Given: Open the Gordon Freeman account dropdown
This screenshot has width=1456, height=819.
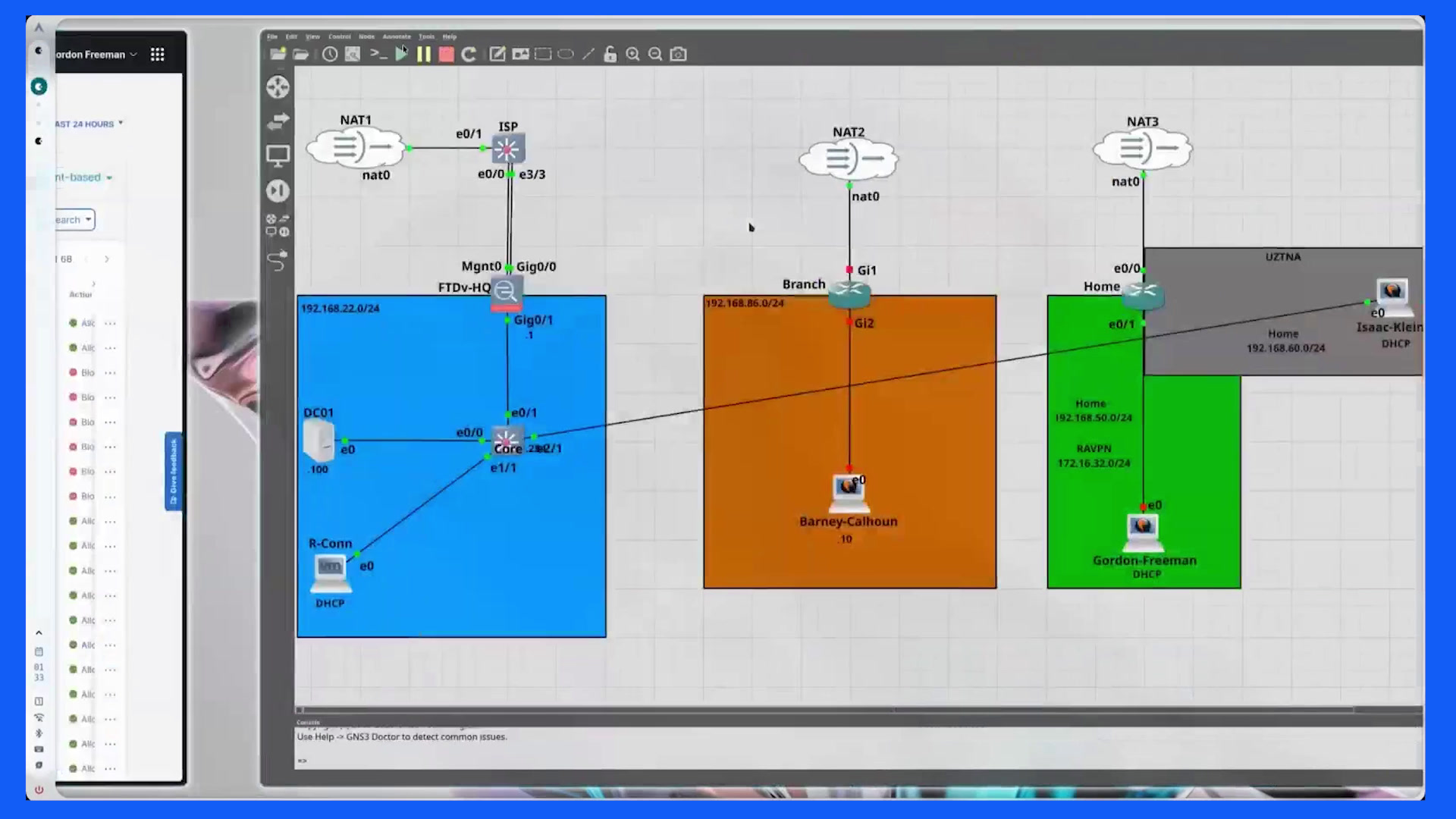Looking at the screenshot, I should pos(96,55).
